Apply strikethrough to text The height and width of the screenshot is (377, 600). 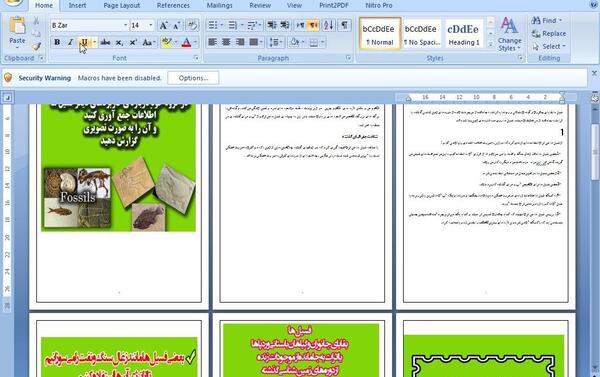click(105, 42)
